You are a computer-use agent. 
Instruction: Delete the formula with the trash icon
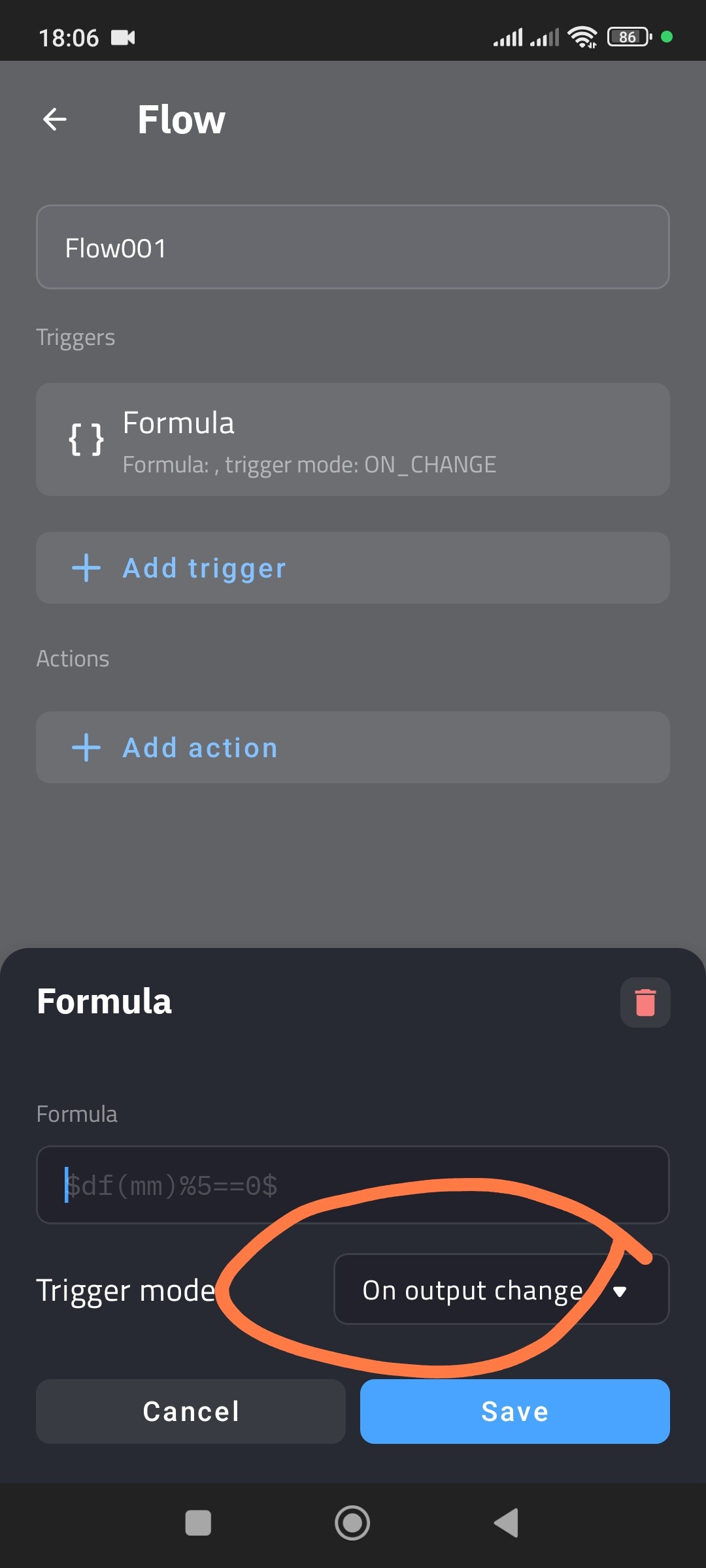point(645,1002)
